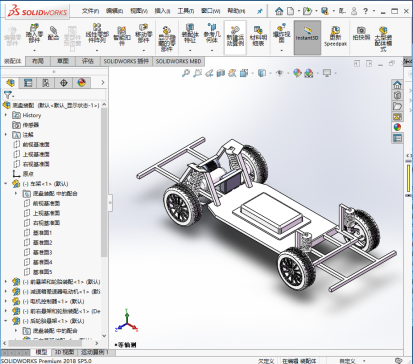Image resolution: width=413 pixels, height=364 pixels.
Task: Click the Apply Scene icon
Action: pyautogui.click(x=309, y=73)
